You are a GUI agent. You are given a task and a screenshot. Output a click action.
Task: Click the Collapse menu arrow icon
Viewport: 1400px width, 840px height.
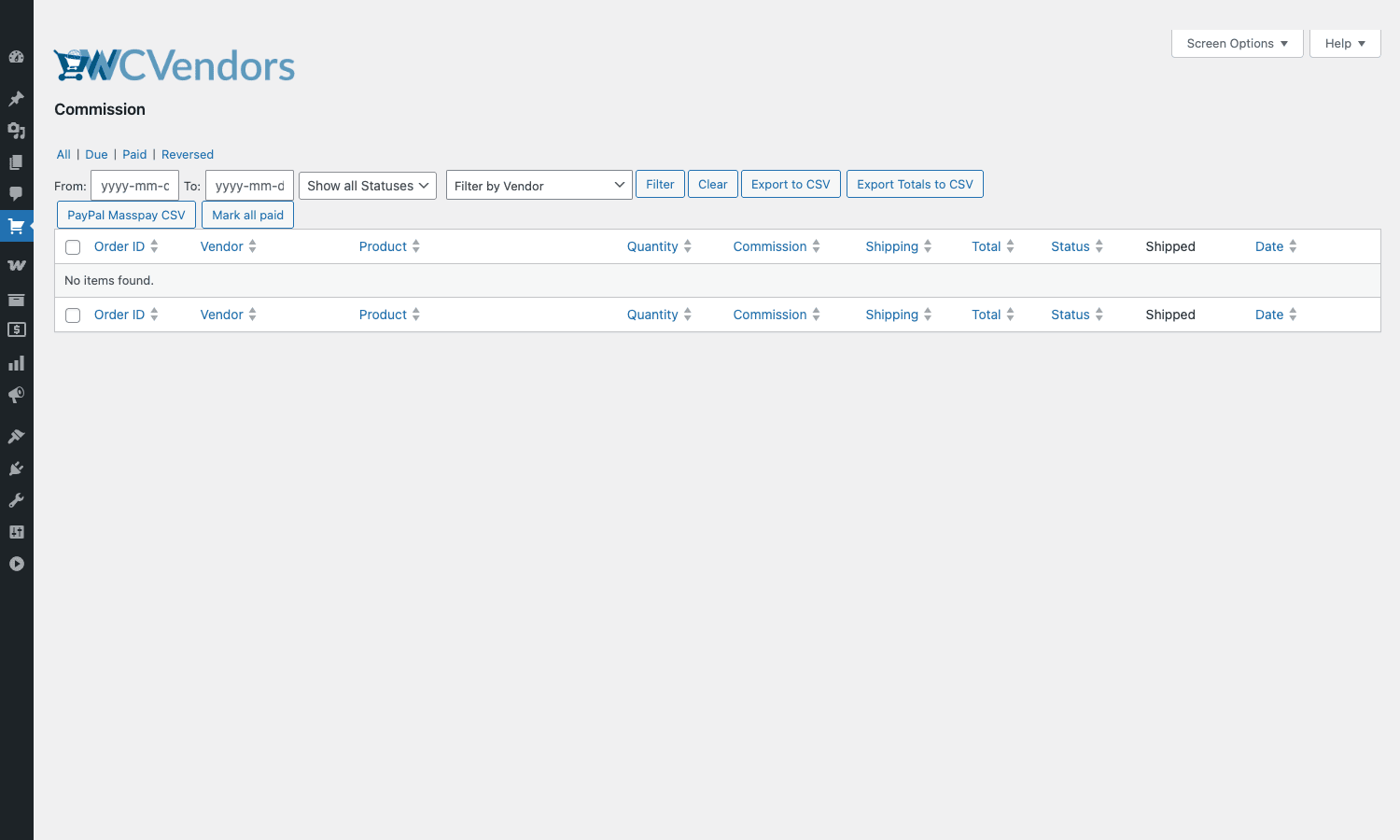(16, 564)
